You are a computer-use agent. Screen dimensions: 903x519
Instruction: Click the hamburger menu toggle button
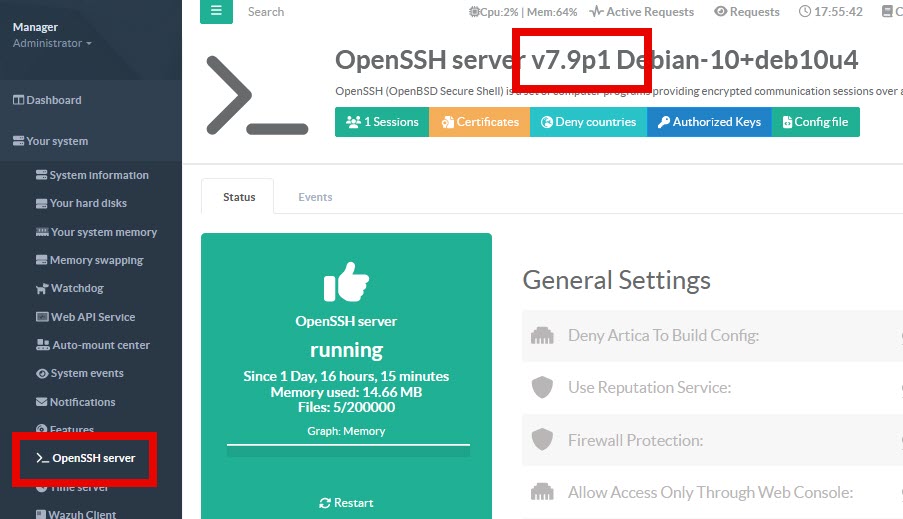(x=216, y=12)
